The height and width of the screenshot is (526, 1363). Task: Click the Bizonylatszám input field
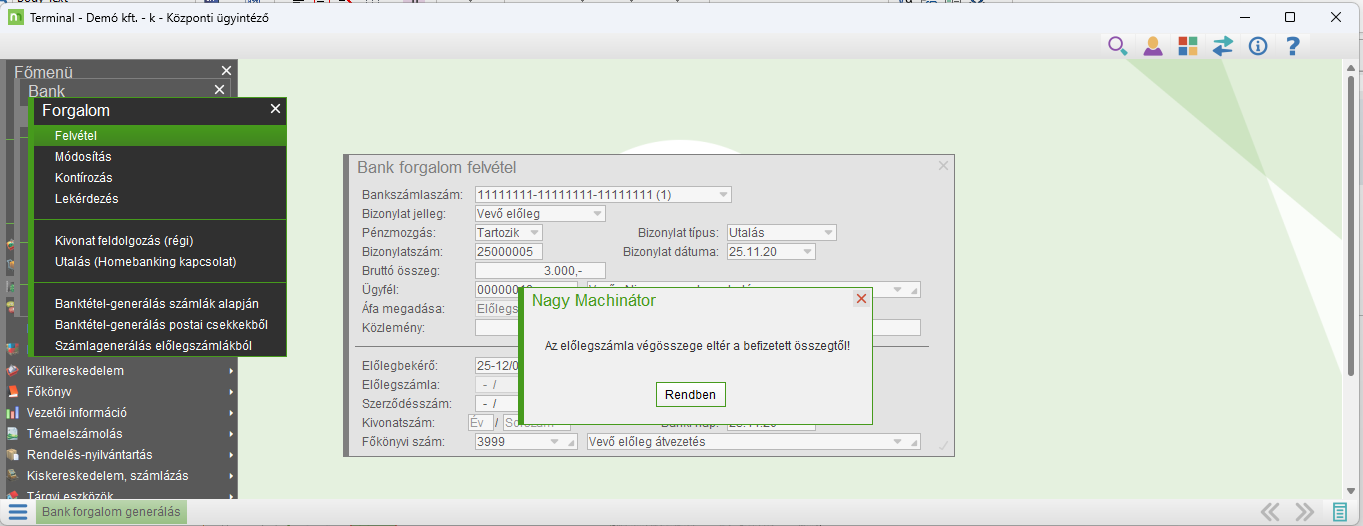pos(509,251)
